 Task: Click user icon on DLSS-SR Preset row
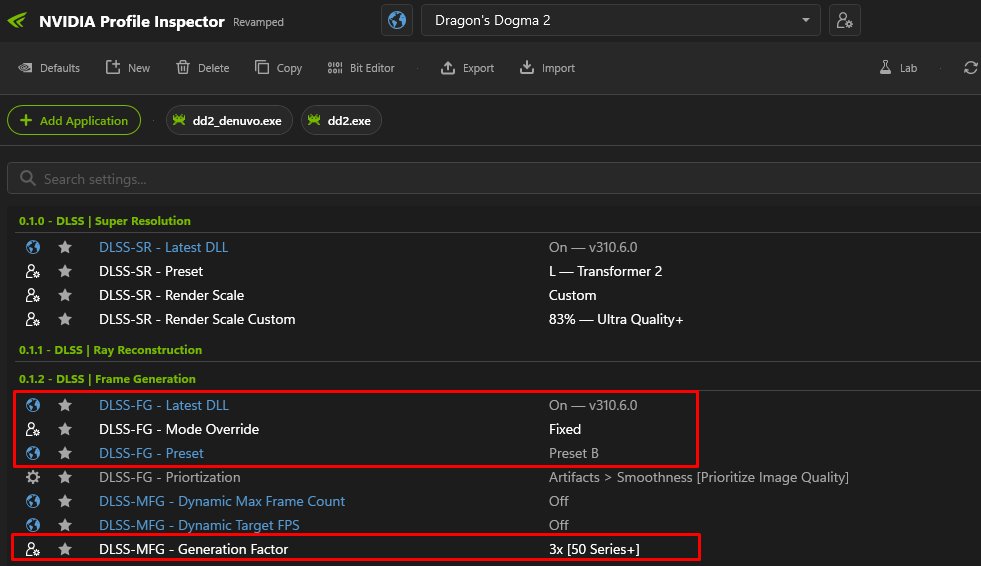(x=33, y=271)
